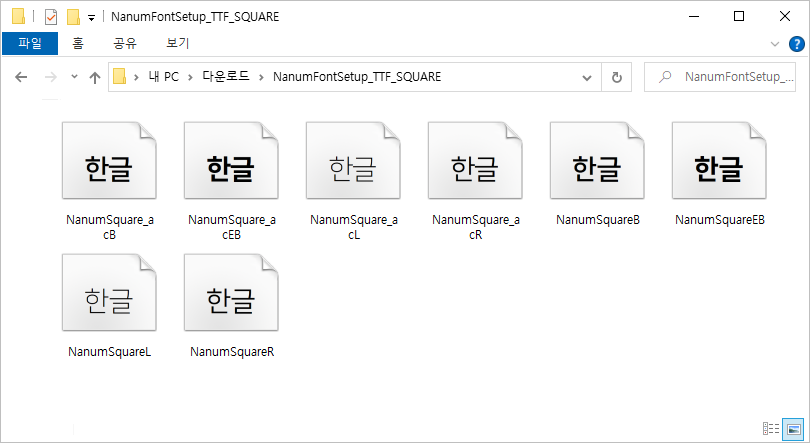The image size is (810, 443).
Task: Click Properties icon in quick access toolbar
Action: tap(51, 17)
